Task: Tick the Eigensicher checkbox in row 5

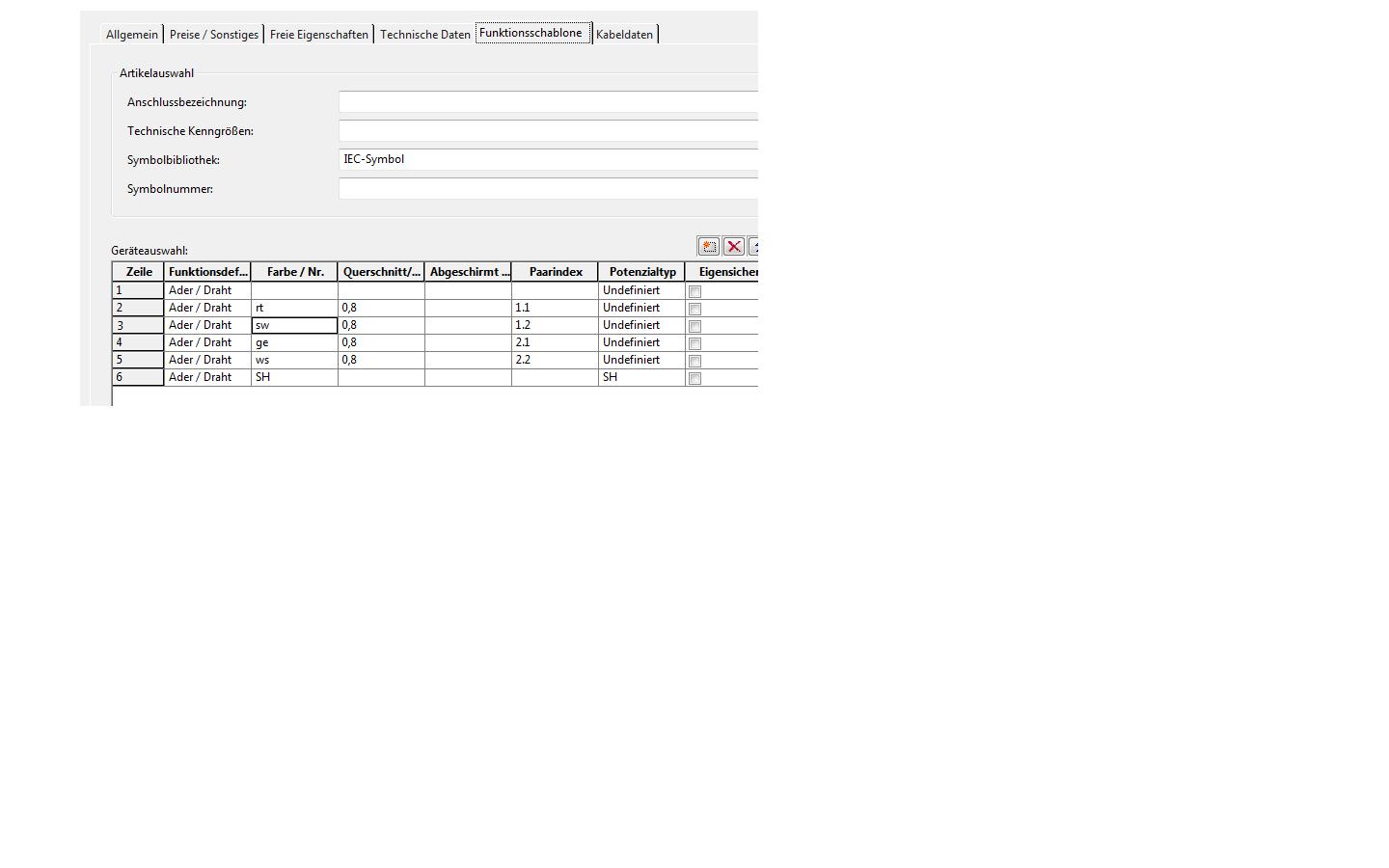Action: 694,361
